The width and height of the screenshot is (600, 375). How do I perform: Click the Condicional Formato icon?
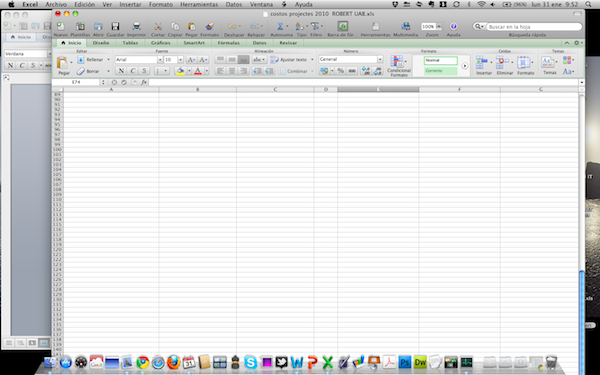coord(397,61)
